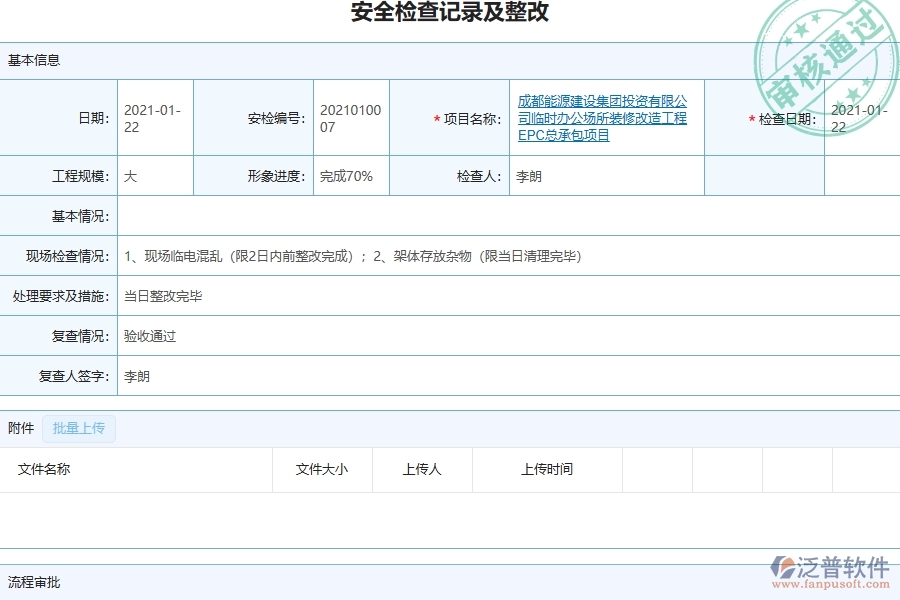Viewport: 900px width, 600px height.
Task: Click the red asterisk beside 检查日期
Action: (x=750, y=119)
